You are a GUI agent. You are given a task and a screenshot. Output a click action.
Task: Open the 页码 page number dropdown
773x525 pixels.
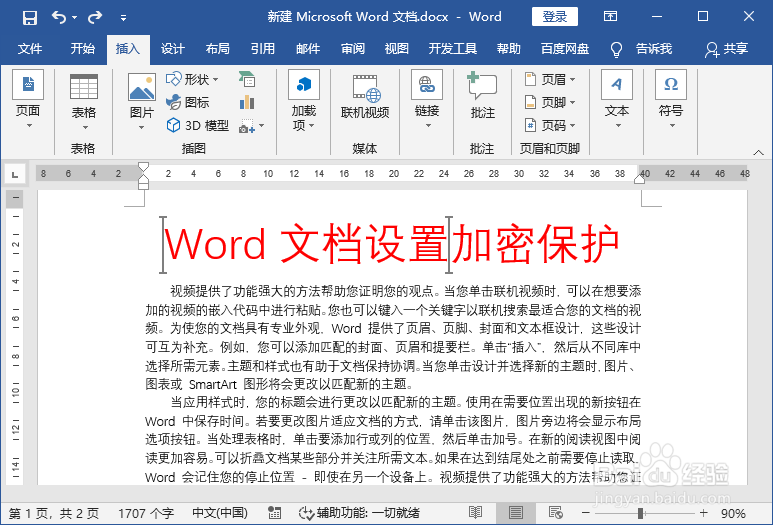[550, 125]
